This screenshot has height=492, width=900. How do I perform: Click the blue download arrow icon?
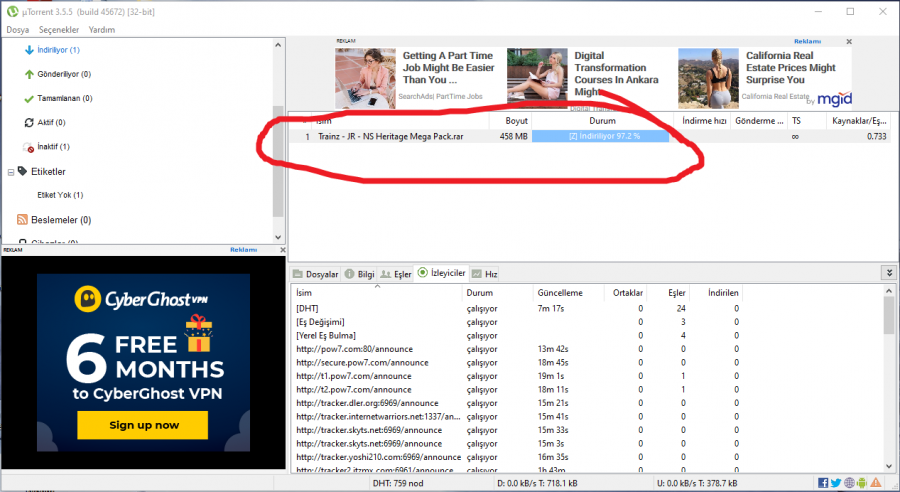point(29,50)
